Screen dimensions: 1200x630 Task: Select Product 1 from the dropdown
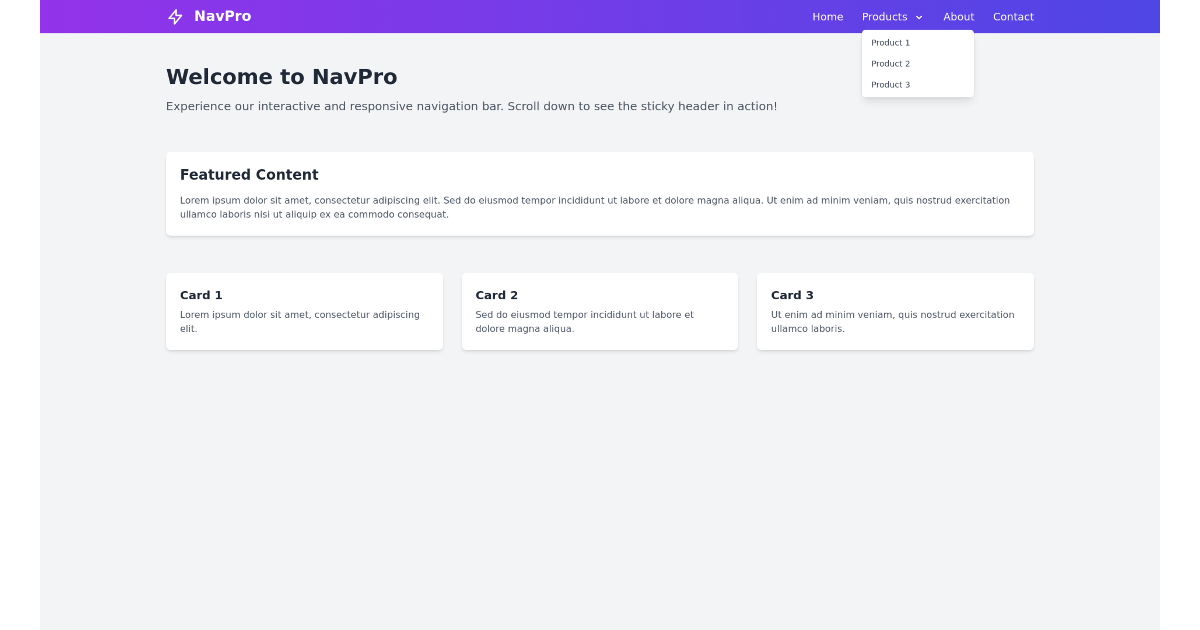(889, 43)
